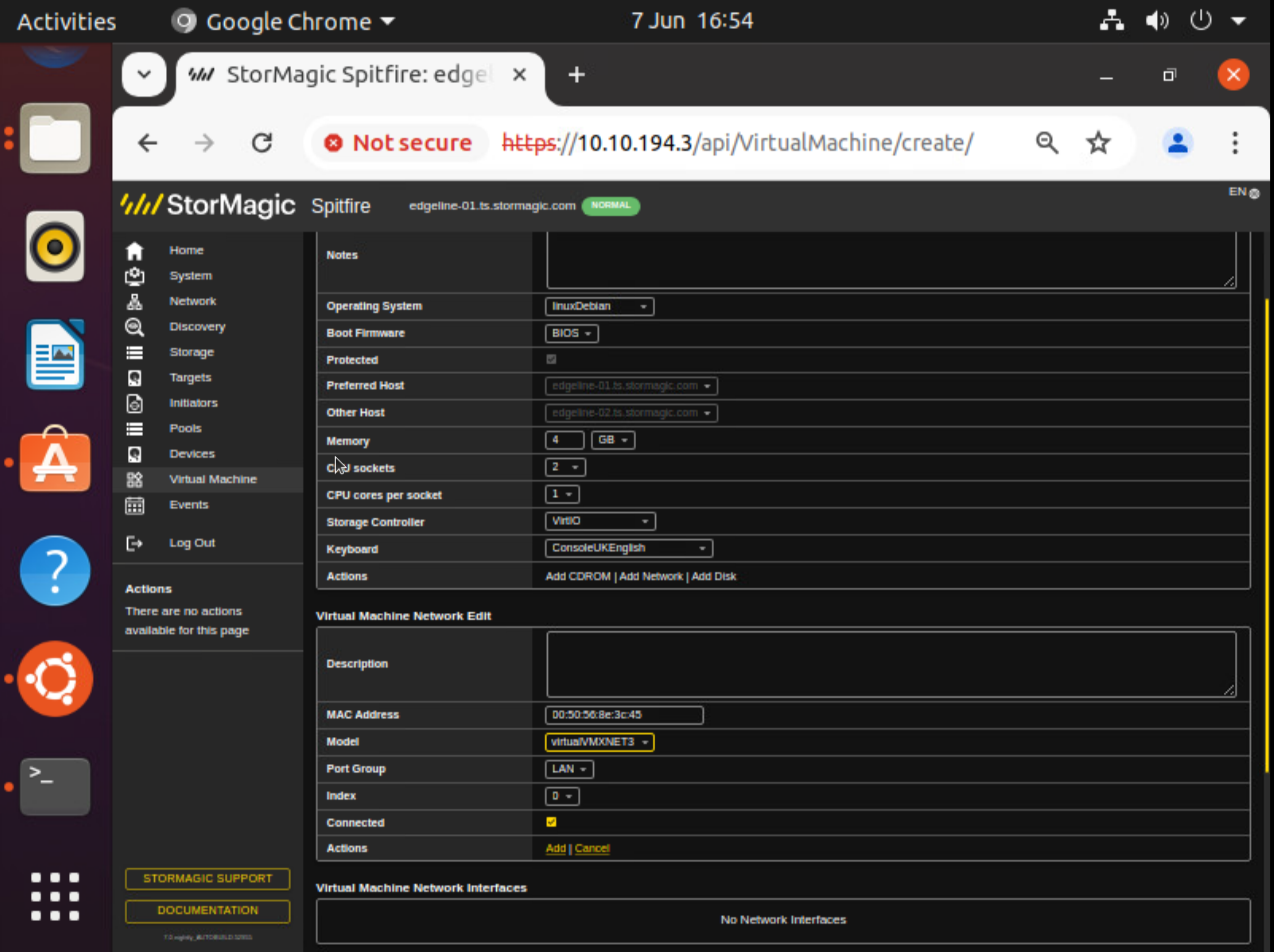Open Memory unit GB dropdown
Viewport: 1274px width, 952px height.
click(613, 440)
